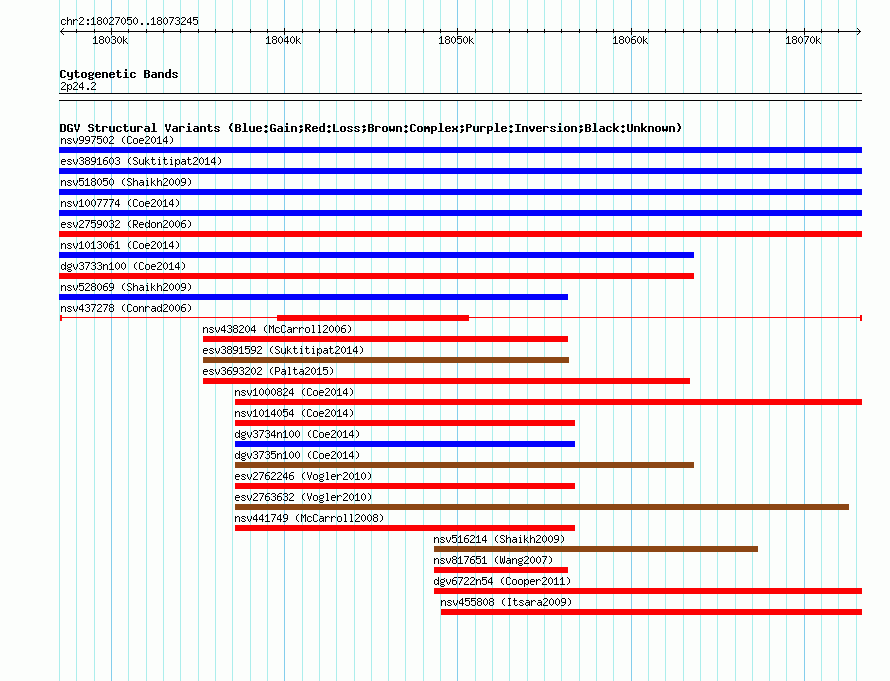The image size is (890, 681).
Task: Select the esv3693202 (Palta2015) label
Action: point(268,371)
